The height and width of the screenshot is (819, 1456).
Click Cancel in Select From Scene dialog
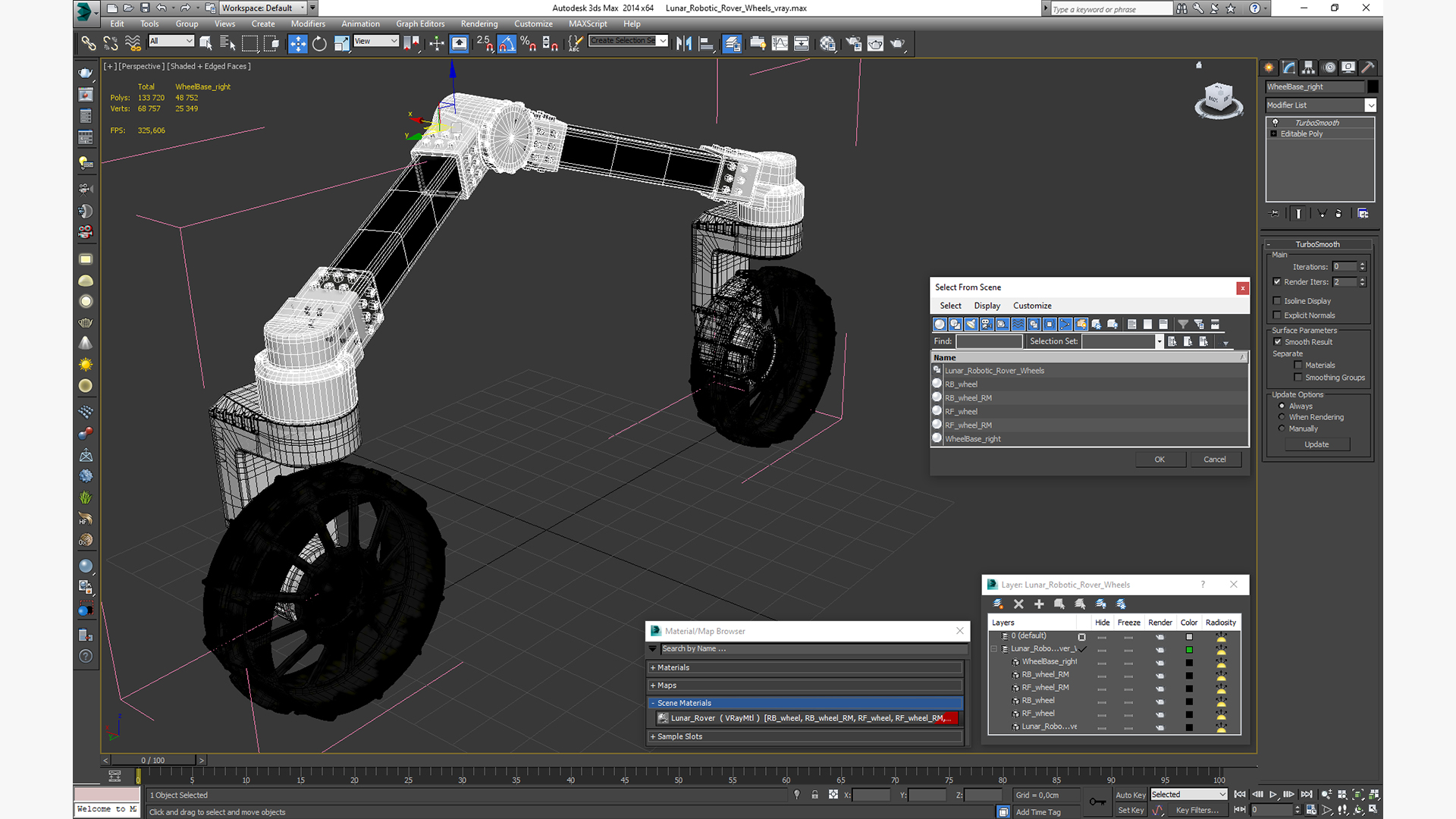tap(1215, 460)
